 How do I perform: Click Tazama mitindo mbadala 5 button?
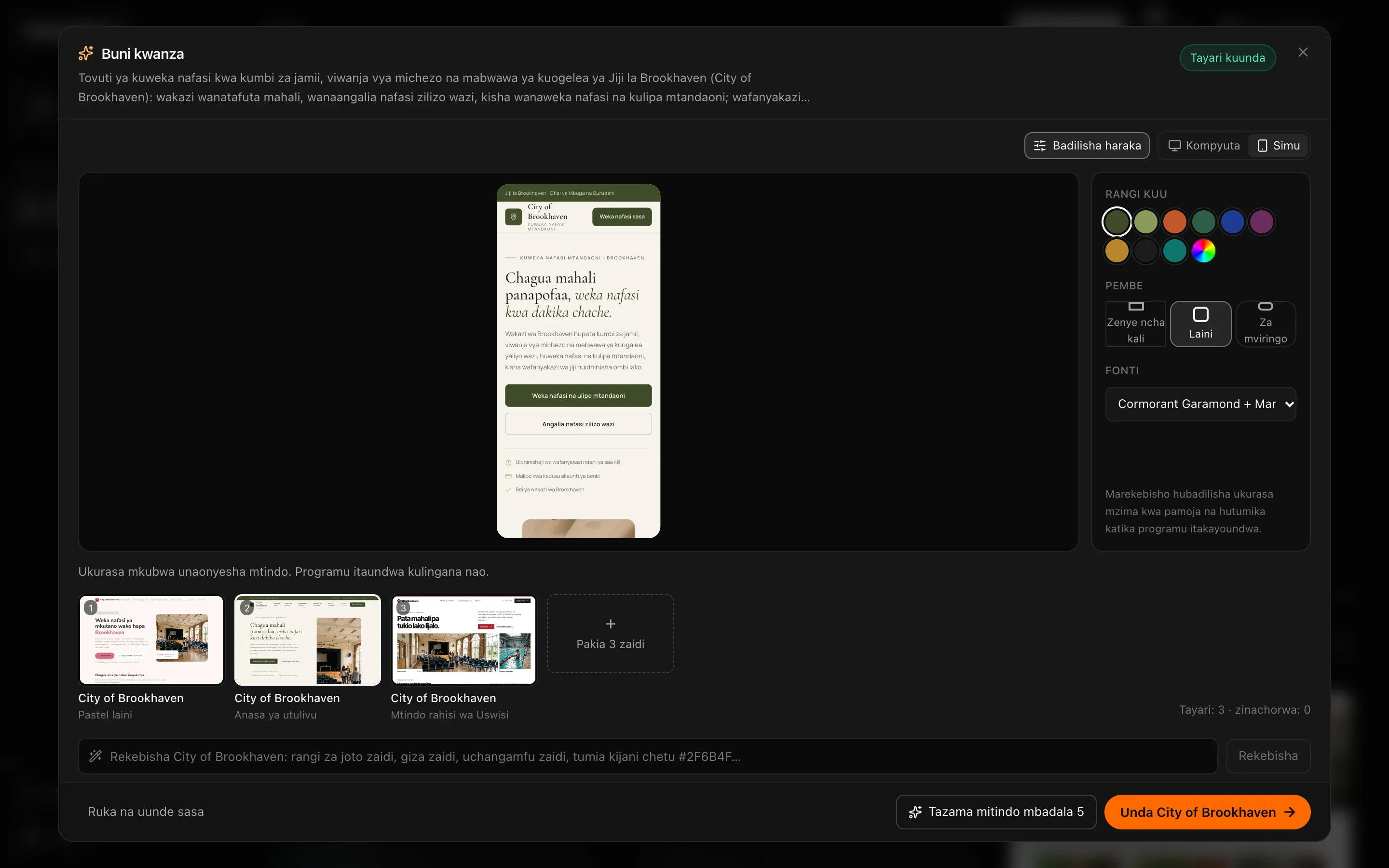click(996, 812)
